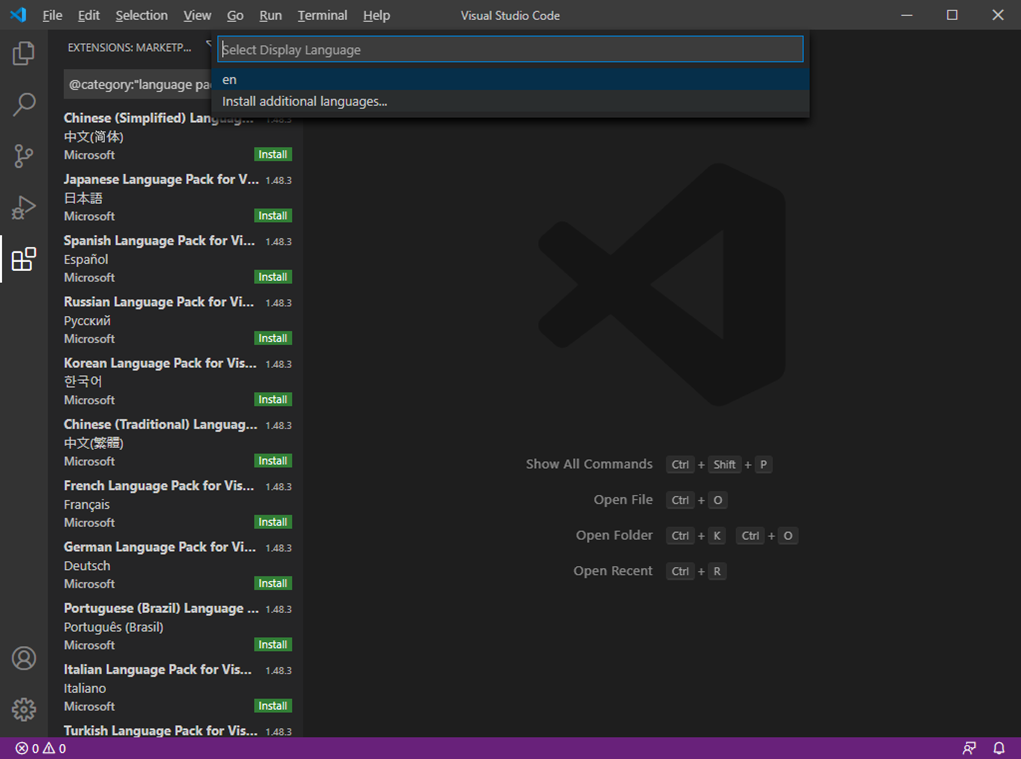Open Japanese Language Pack extension title
Screen dimensions: 1021x759
click(x=161, y=180)
